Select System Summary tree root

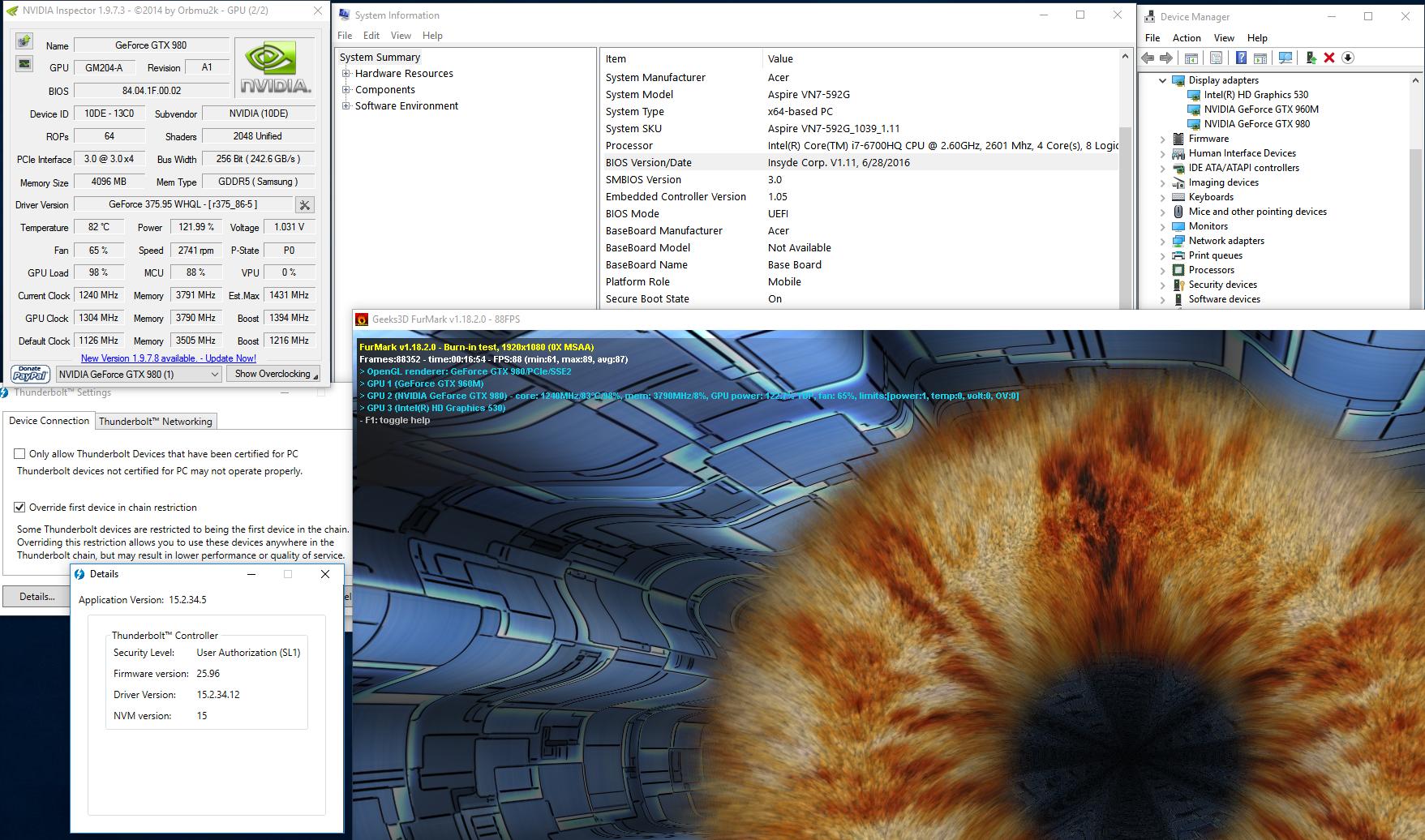380,58
